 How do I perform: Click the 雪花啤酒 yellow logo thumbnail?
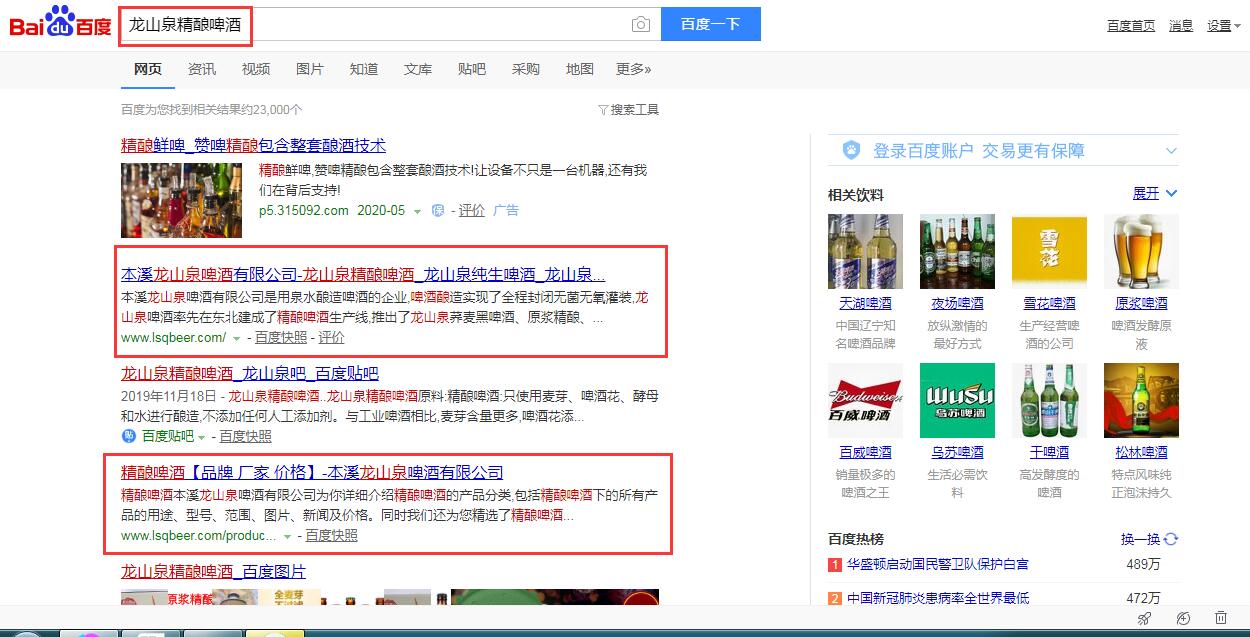[x=1049, y=251]
